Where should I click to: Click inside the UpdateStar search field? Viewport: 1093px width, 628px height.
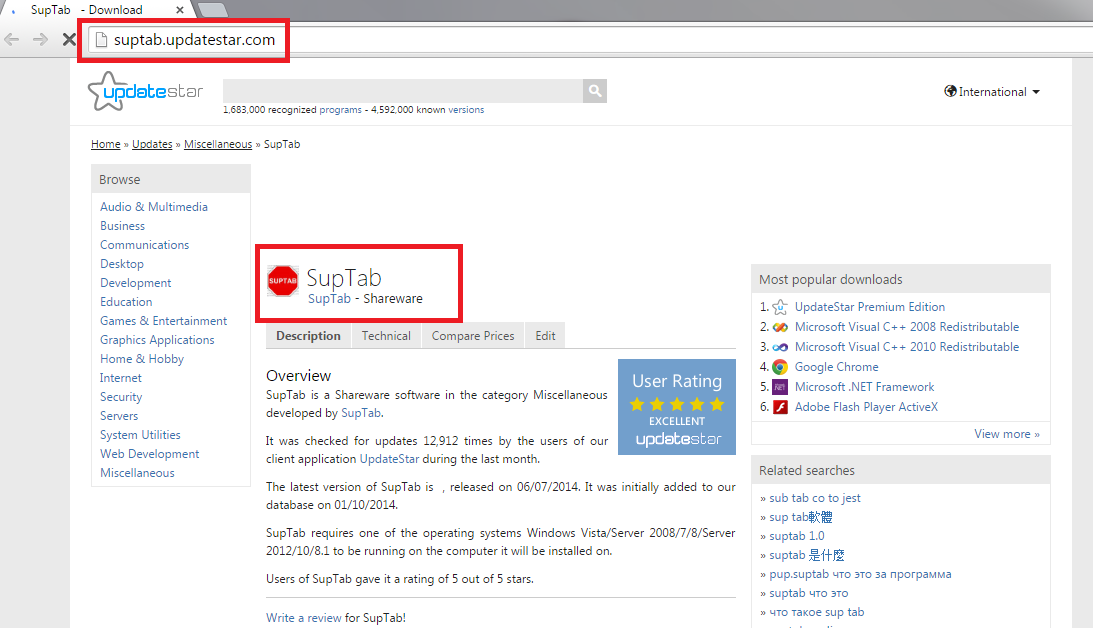pos(402,91)
